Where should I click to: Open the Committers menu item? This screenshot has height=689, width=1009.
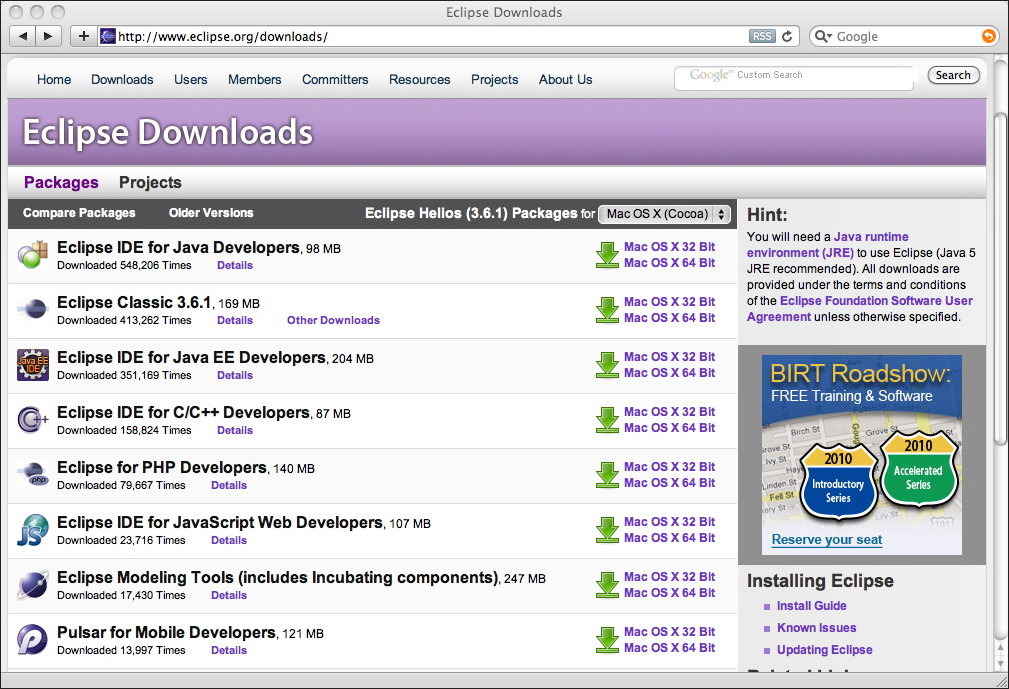click(x=335, y=79)
